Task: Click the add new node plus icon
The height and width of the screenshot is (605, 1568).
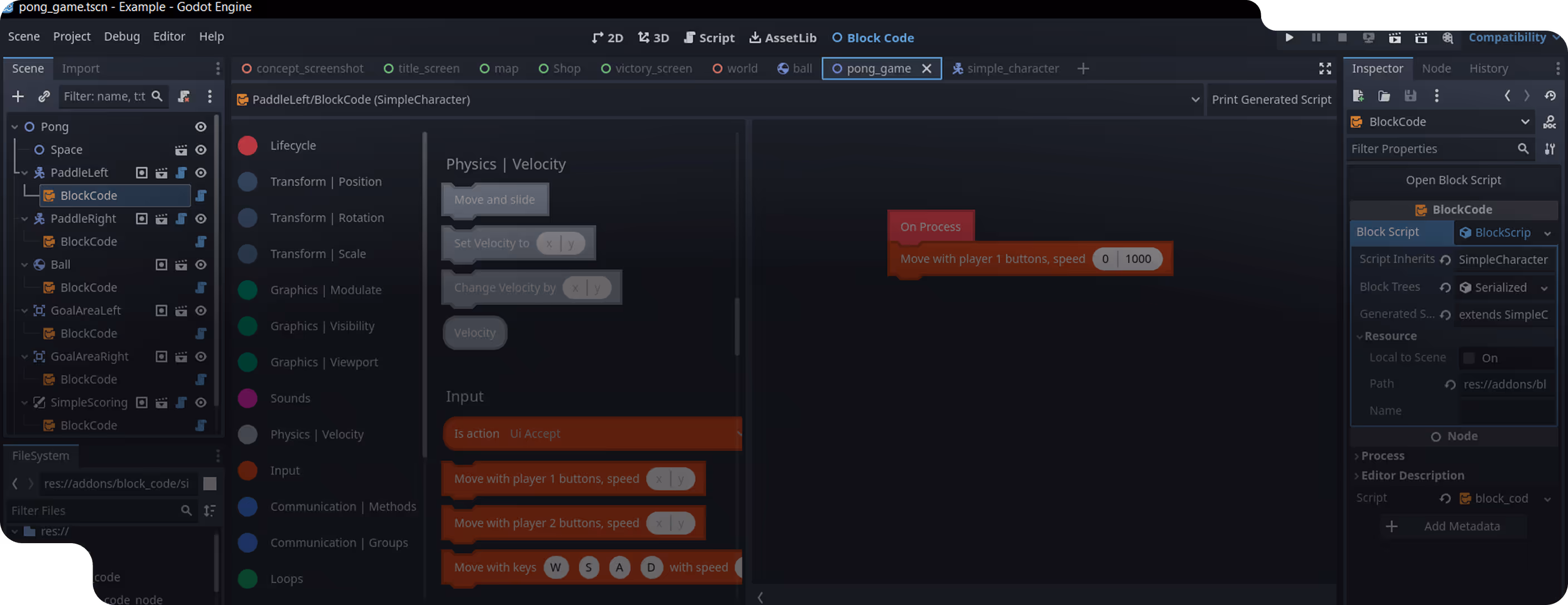Action: 18,96
